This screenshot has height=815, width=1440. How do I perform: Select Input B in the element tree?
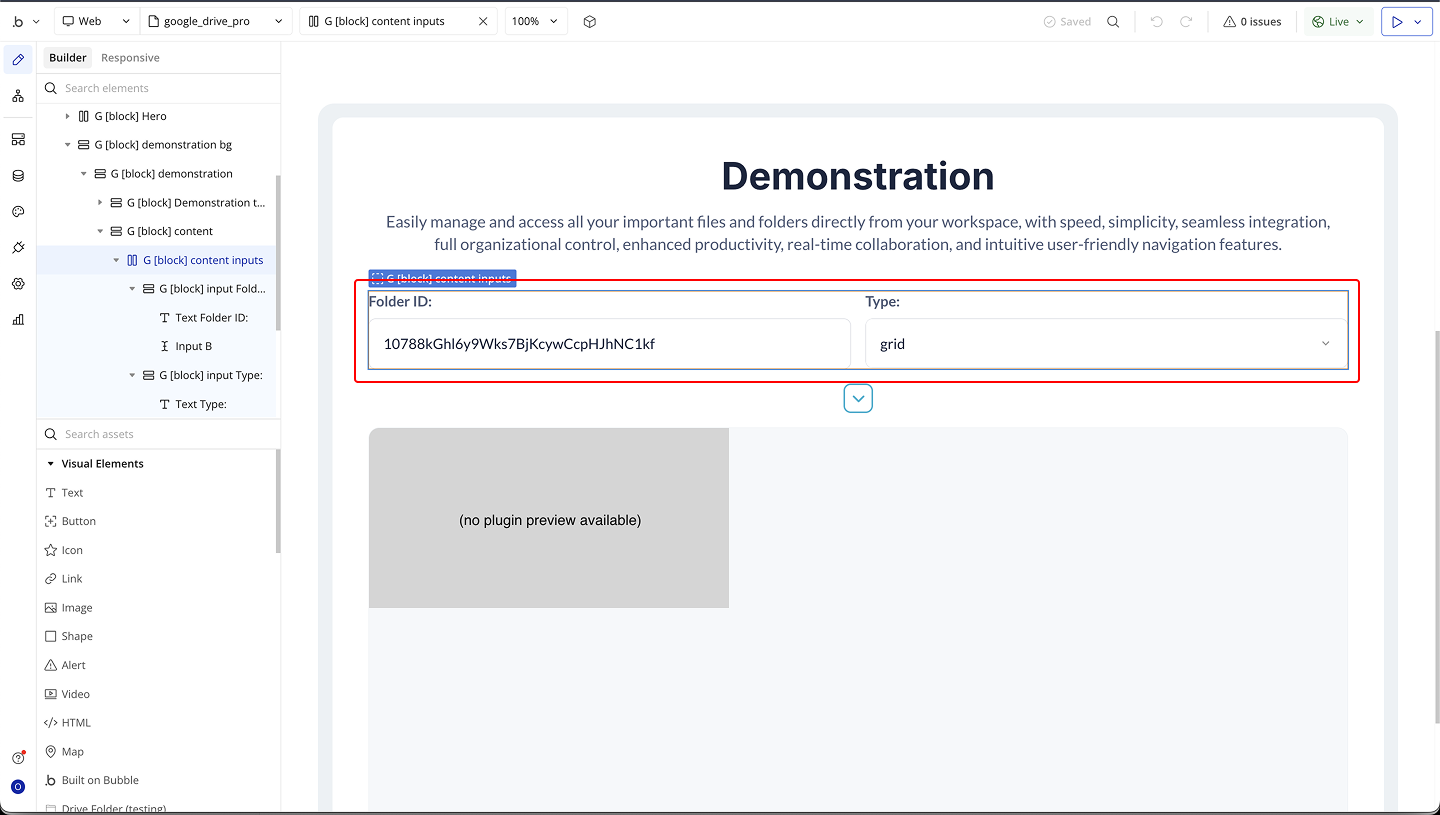coord(193,346)
